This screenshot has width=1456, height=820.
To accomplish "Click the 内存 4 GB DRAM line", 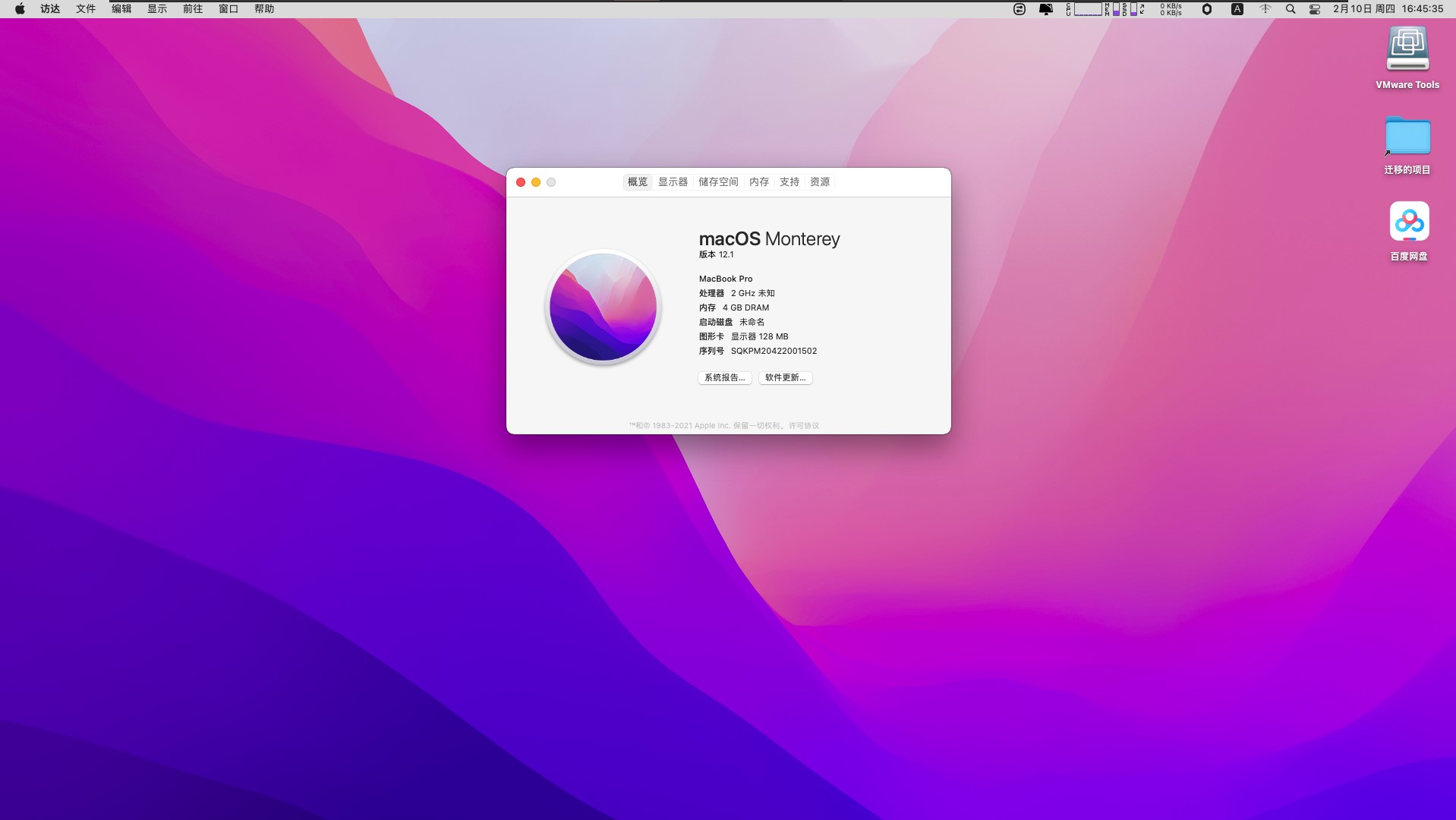I will [734, 307].
